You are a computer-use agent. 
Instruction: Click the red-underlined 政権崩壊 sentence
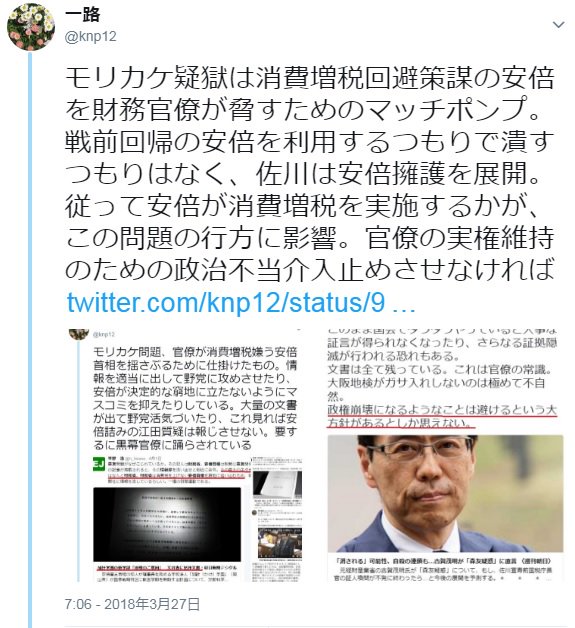point(442,416)
